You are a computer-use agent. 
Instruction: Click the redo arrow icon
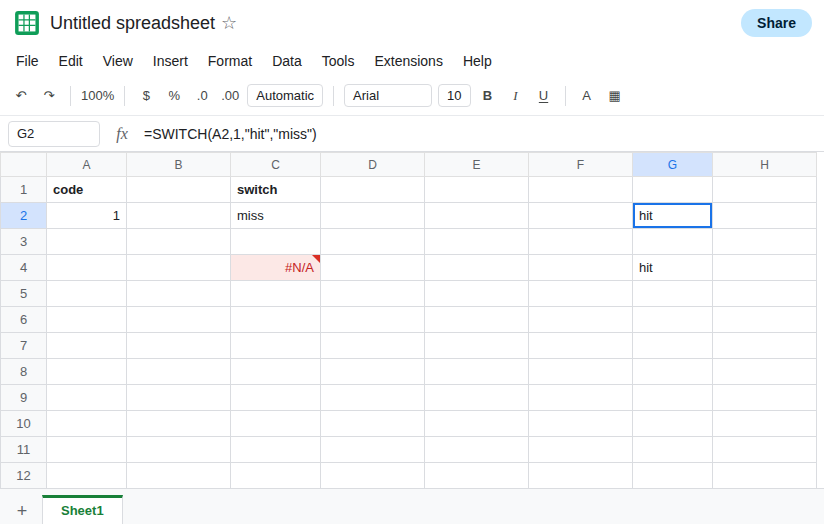coord(49,95)
